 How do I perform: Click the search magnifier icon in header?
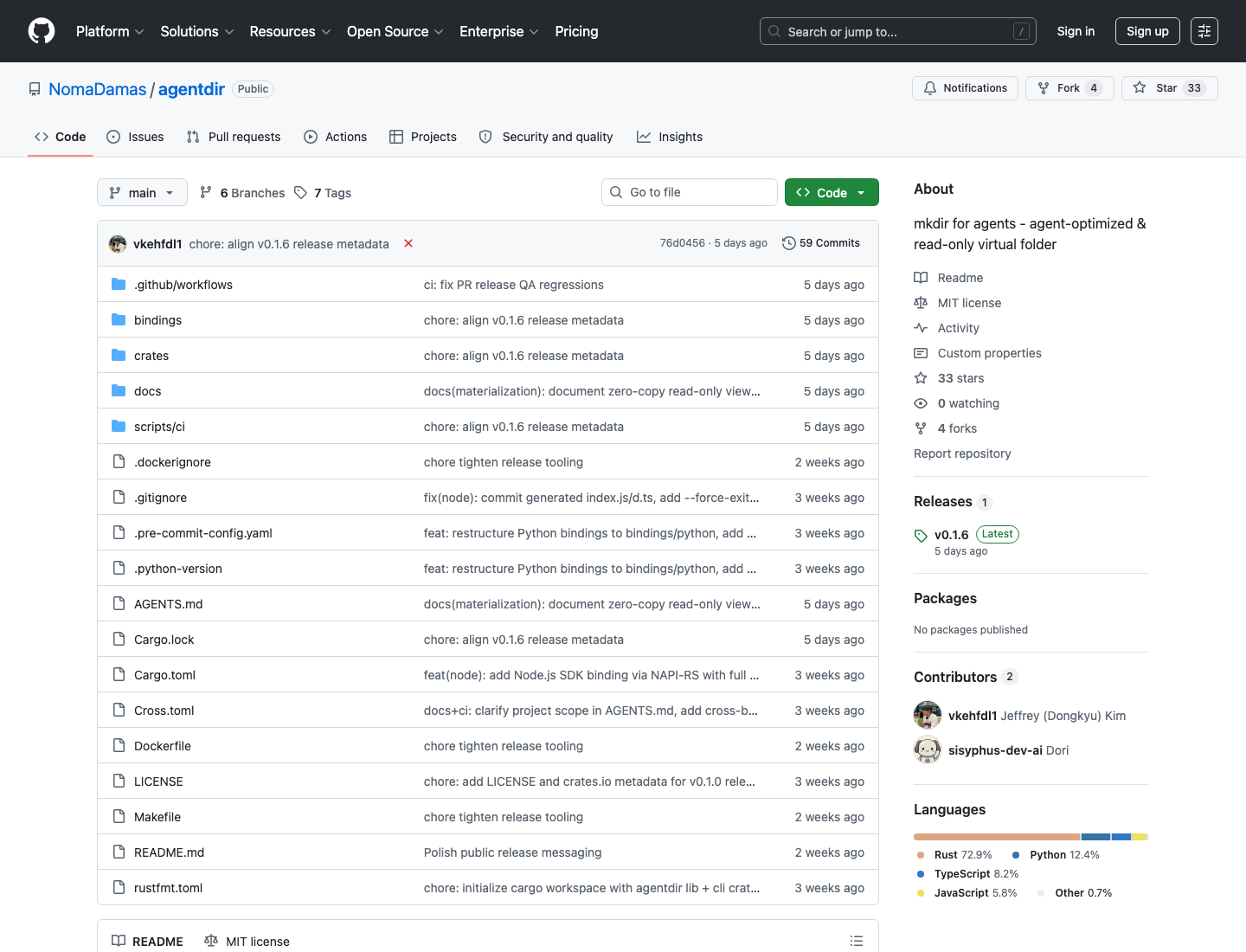tap(774, 31)
